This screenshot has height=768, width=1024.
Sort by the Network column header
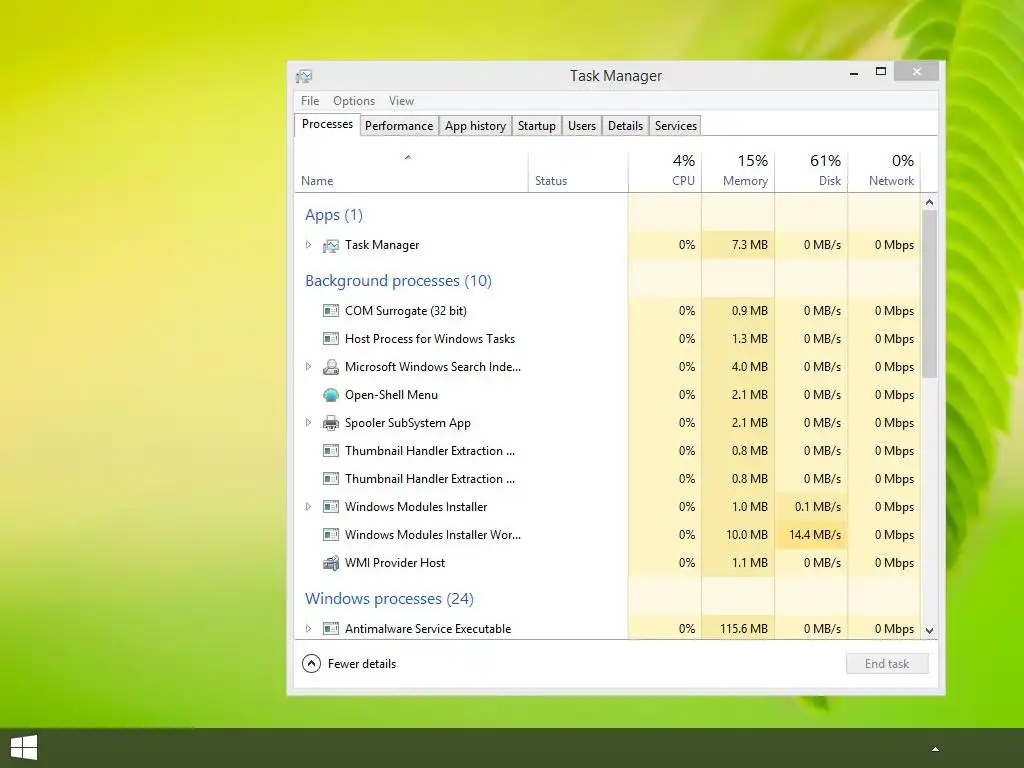(884, 172)
